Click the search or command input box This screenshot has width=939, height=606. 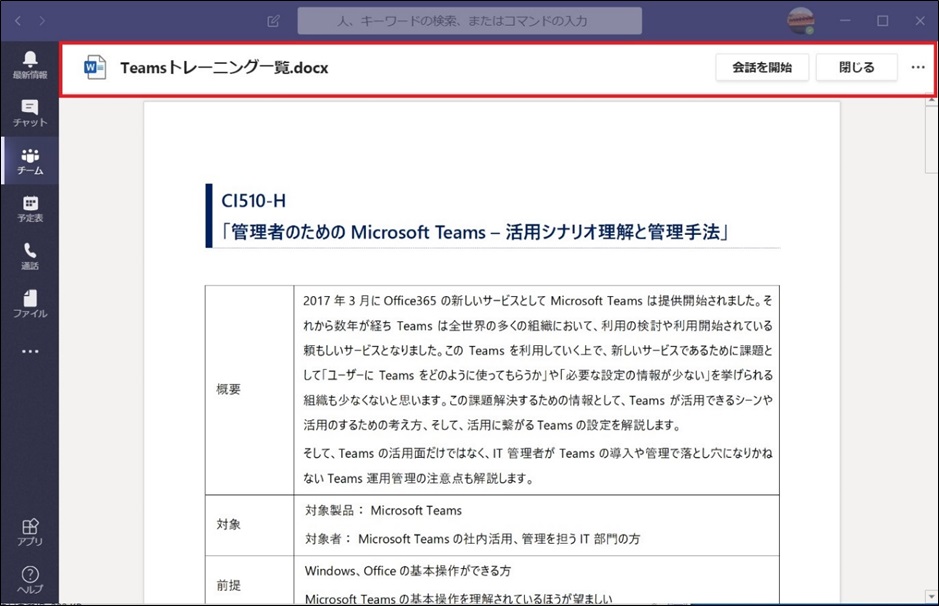point(470,21)
